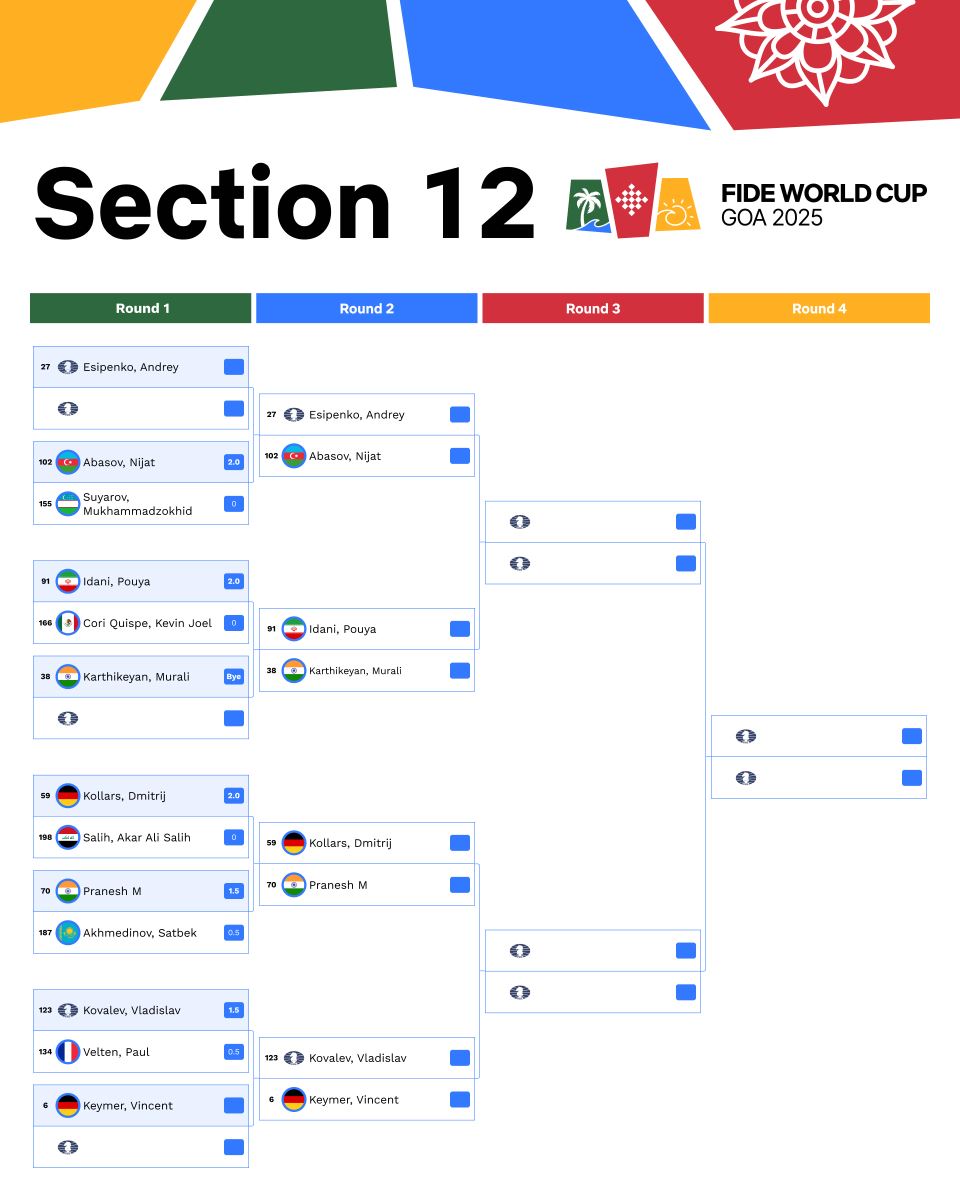The image size is (960, 1200).
Task: Click the Bye badge beside Karthikeyan, Murali
Action: tap(234, 676)
